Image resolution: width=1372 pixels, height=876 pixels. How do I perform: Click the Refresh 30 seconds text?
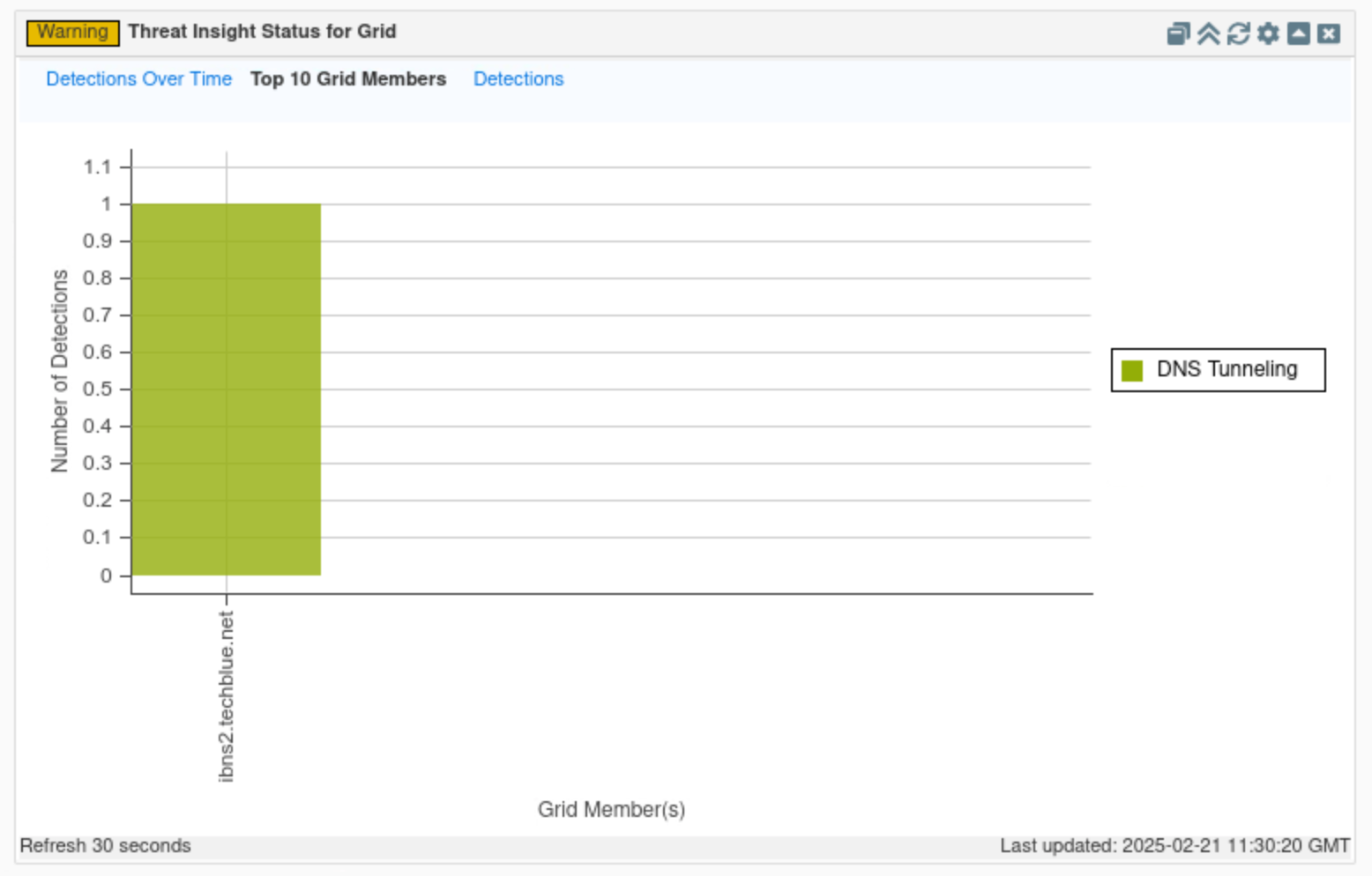pos(105,846)
